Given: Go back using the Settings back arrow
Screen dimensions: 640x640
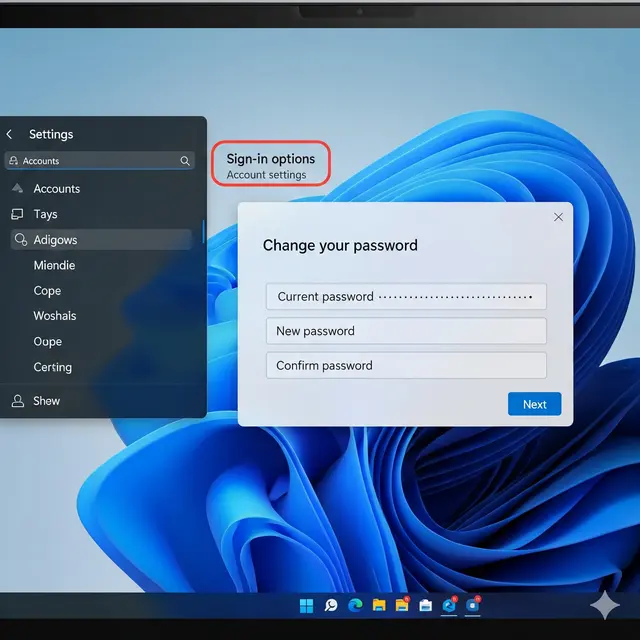Looking at the screenshot, I should (x=9, y=134).
